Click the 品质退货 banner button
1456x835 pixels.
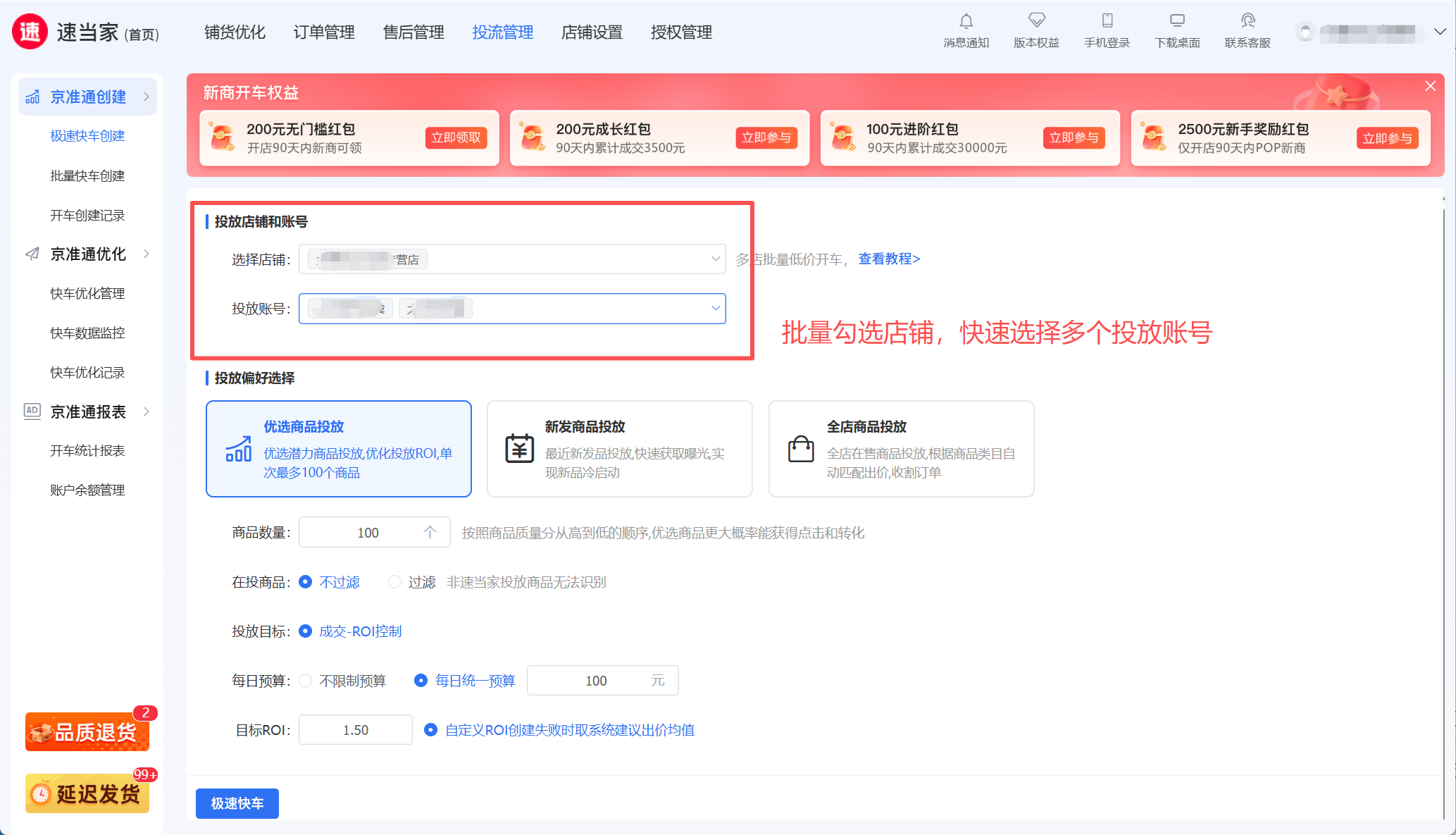(x=87, y=732)
